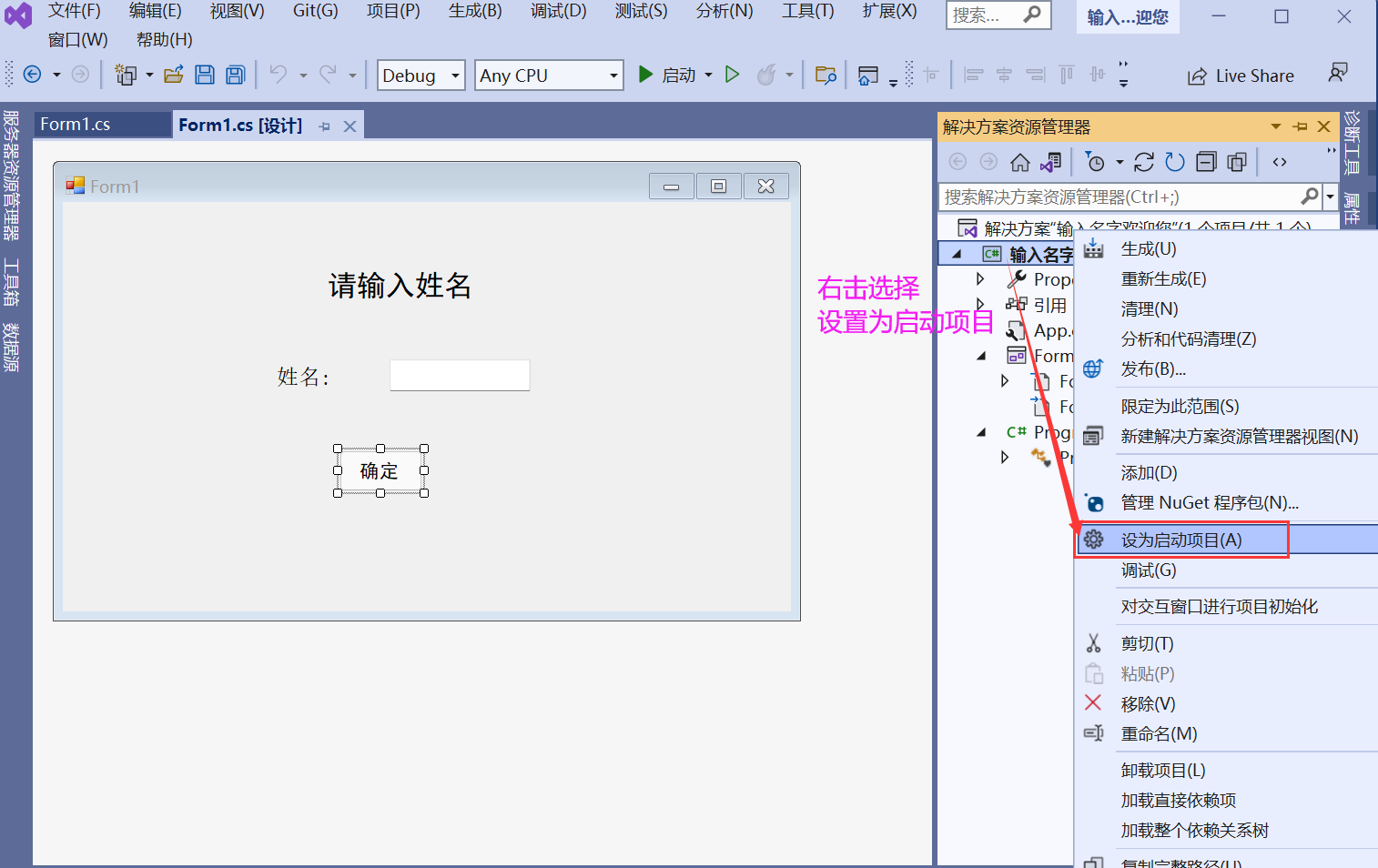The height and width of the screenshot is (868, 1378).
Task: Click the Sync with Active Document icon
Action: tap(1144, 163)
